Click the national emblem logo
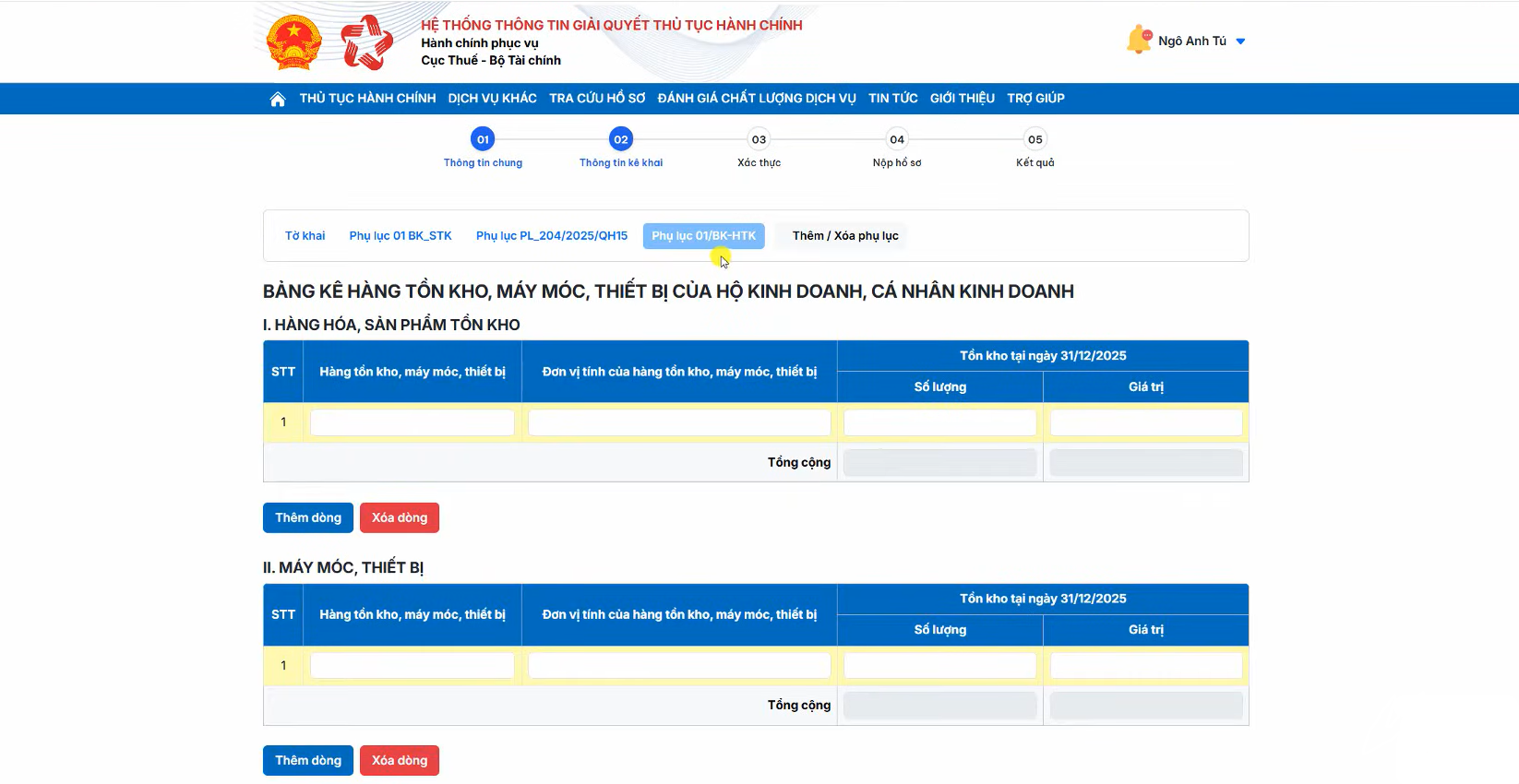Image resolution: width=1519 pixels, height=784 pixels. coord(293,42)
